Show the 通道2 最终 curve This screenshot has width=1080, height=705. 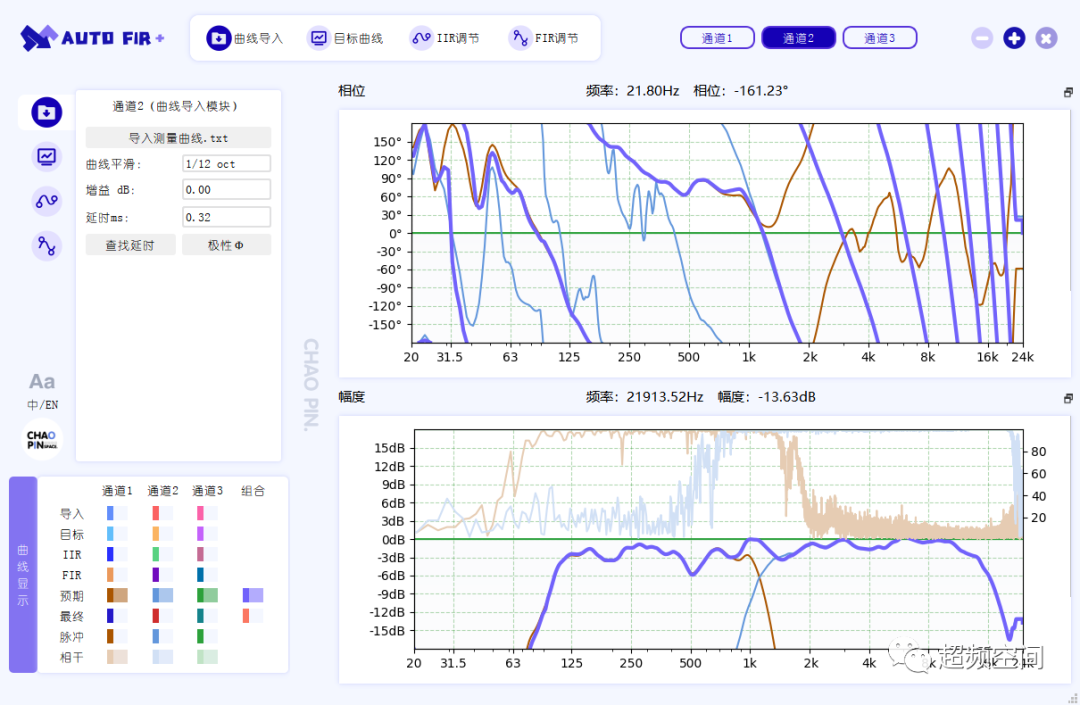pos(163,616)
